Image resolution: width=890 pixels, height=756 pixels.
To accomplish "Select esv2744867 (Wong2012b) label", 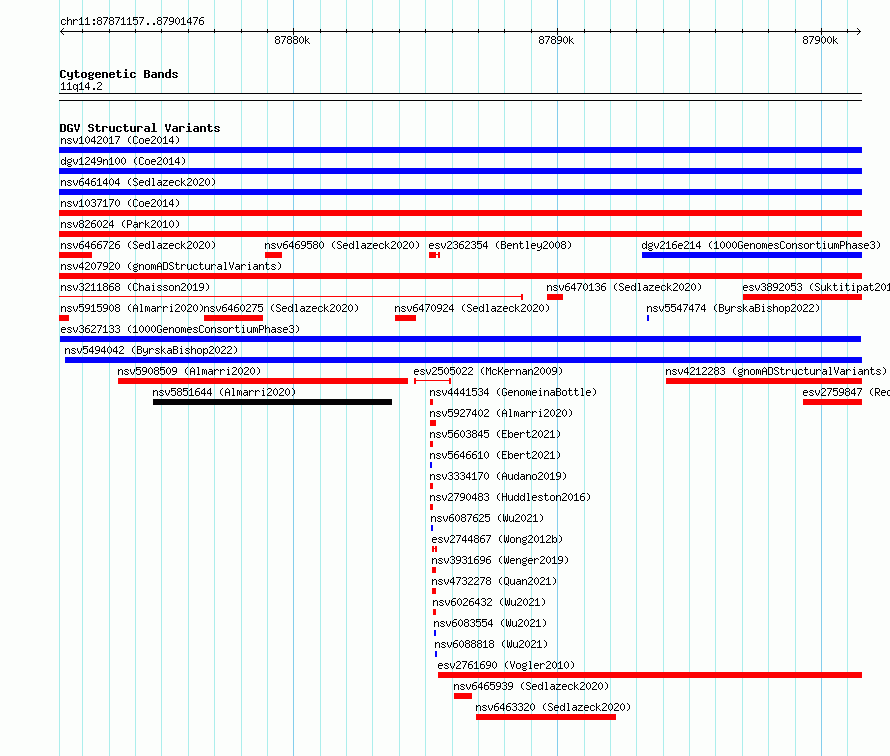I will pyautogui.click(x=497, y=539).
